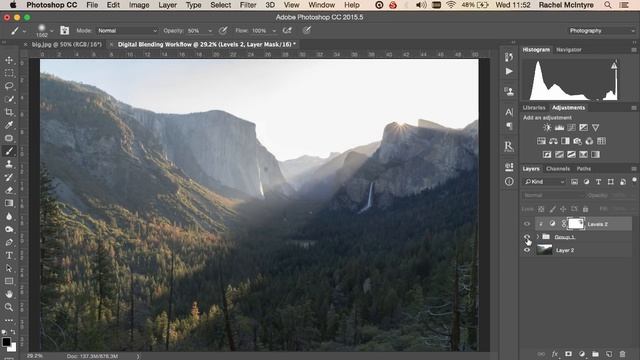Switch to the Libraries tab
The image size is (640, 360).
click(x=534, y=108)
